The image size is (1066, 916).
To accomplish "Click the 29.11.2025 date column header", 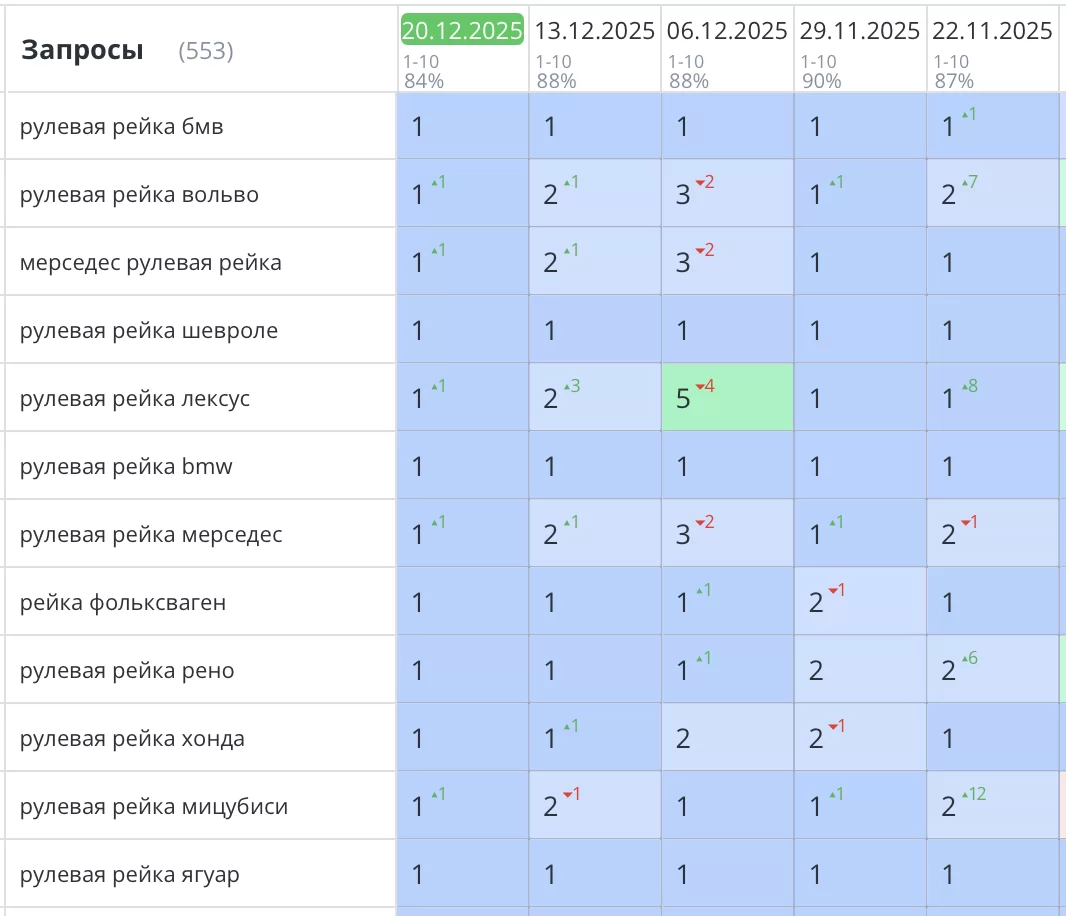I will tap(860, 31).
